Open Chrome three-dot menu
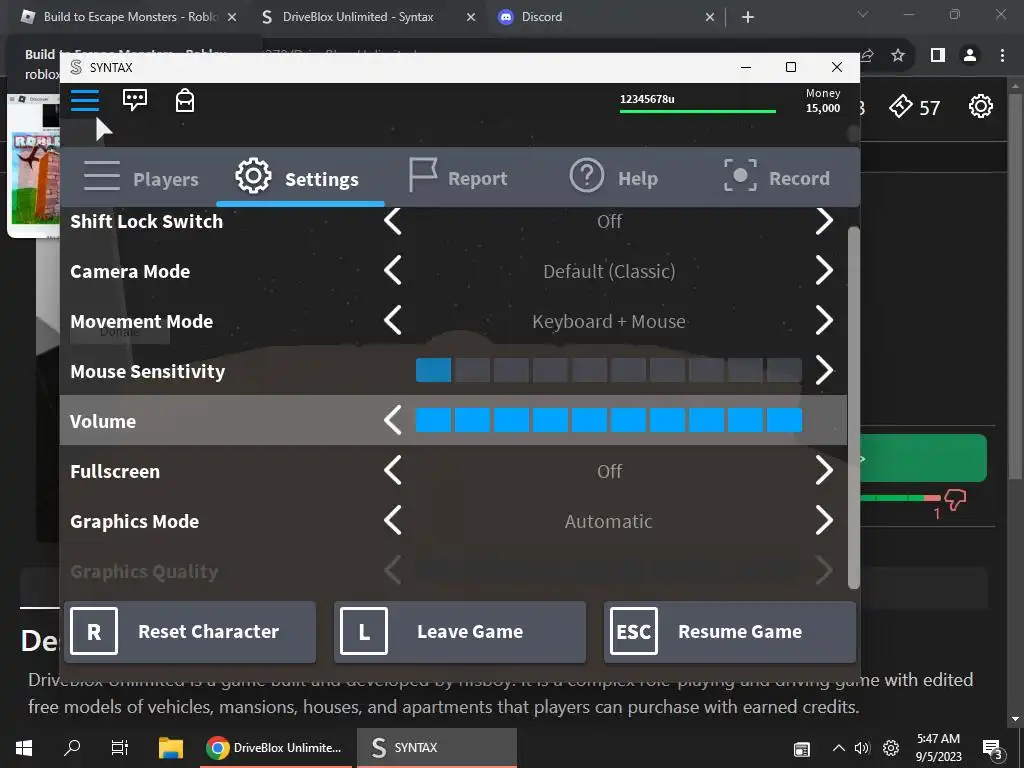1024x768 pixels. (1002, 56)
